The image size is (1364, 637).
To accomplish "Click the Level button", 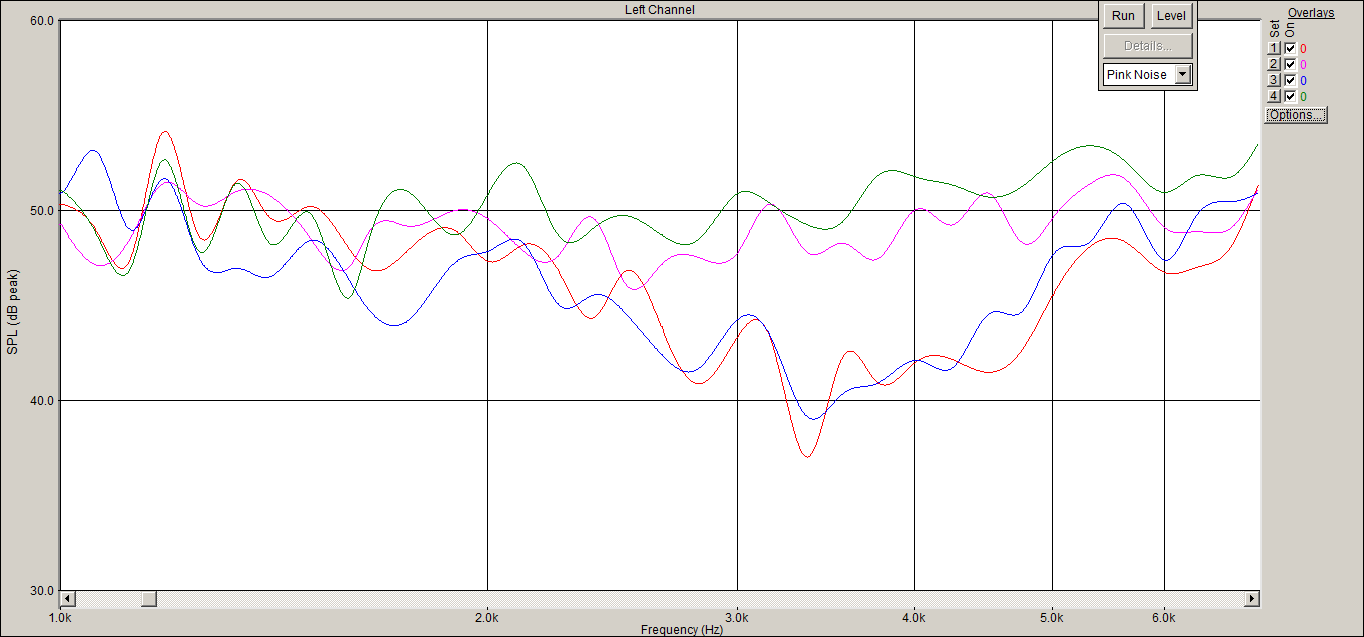I will pos(1171,16).
